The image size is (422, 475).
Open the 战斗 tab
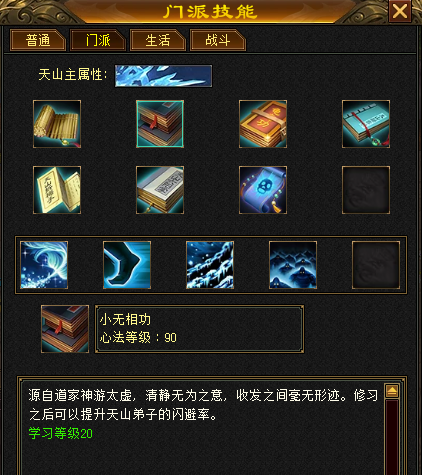pyautogui.click(x=218, y=40)
